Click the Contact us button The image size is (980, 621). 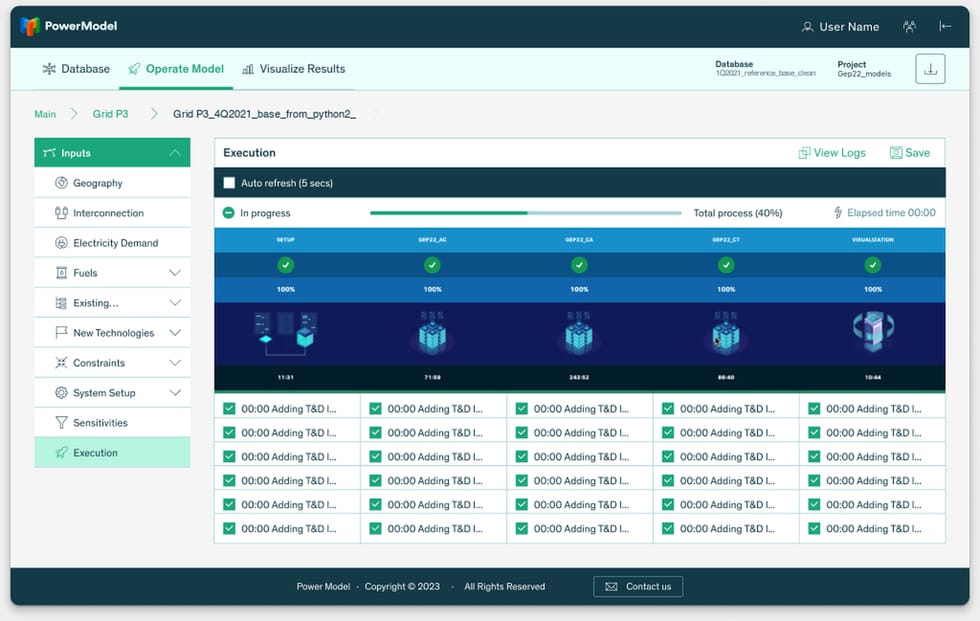[x=638, y=587]
